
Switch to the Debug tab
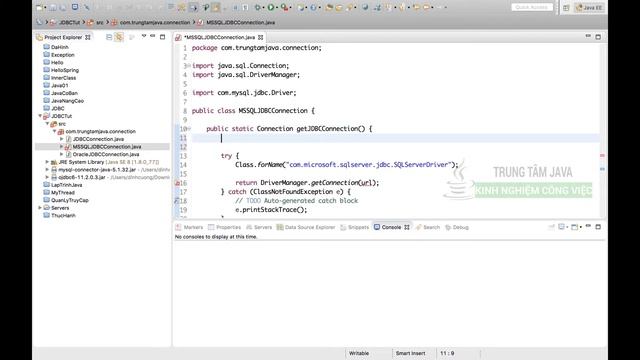(x=457, y=227)
